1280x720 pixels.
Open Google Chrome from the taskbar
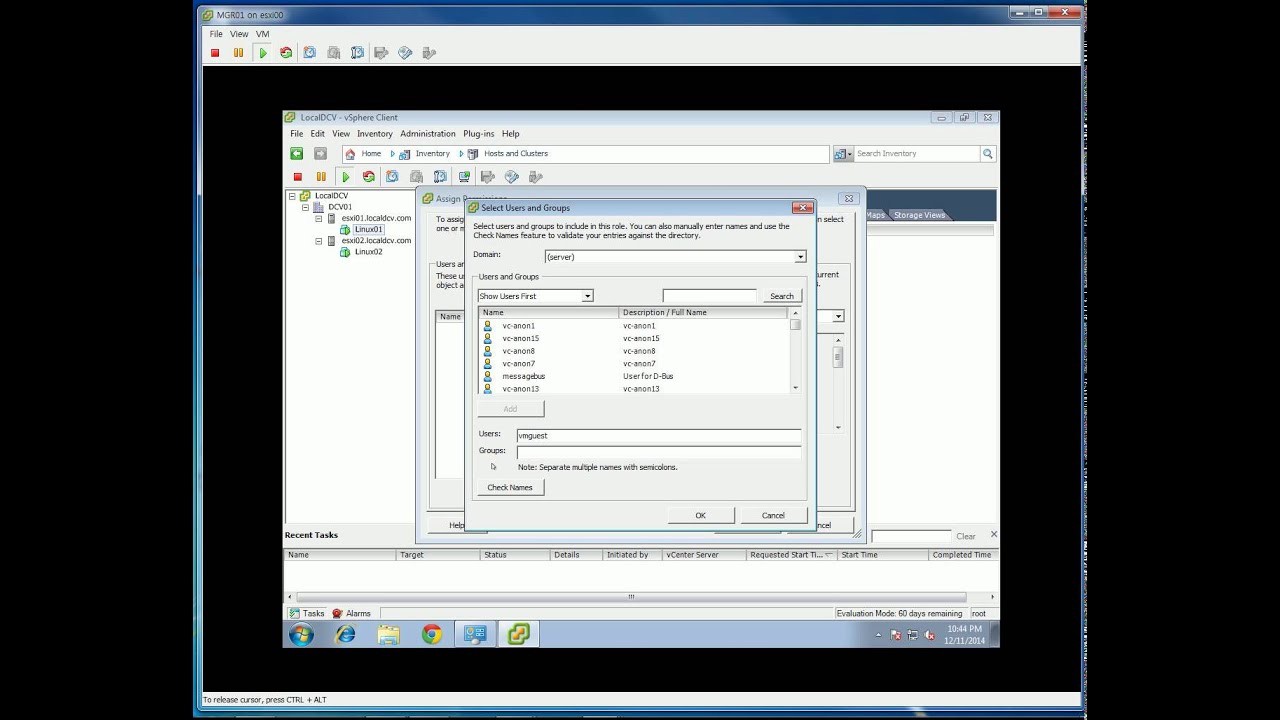tap(432, 634)
